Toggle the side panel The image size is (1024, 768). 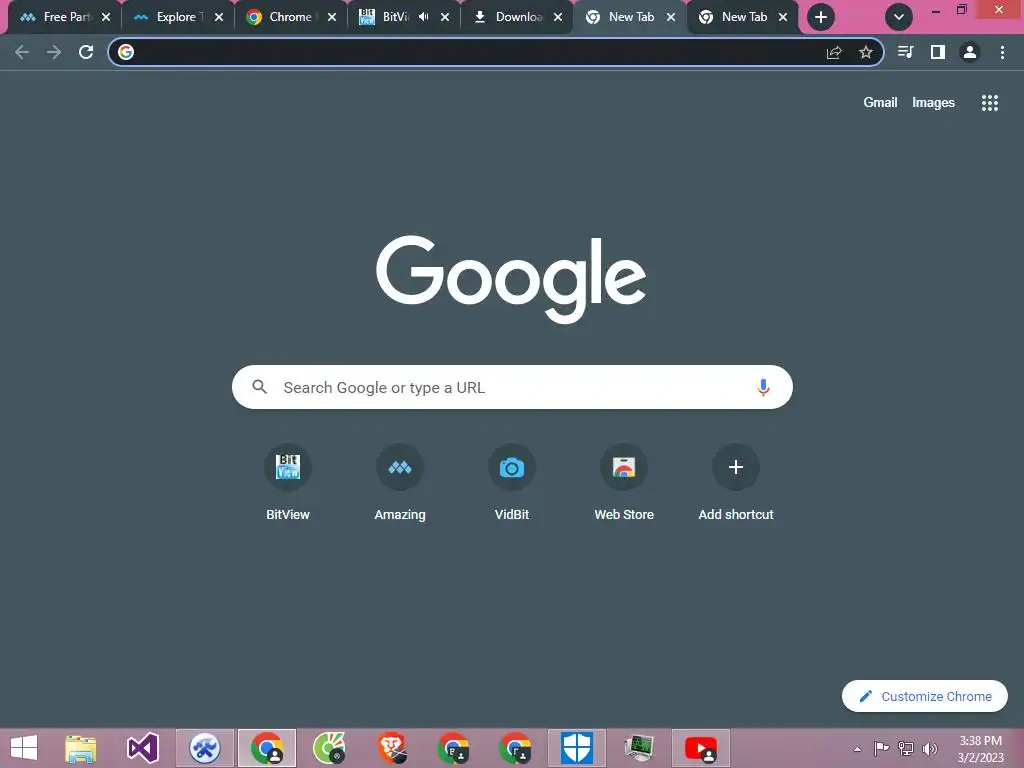(938, 52)
